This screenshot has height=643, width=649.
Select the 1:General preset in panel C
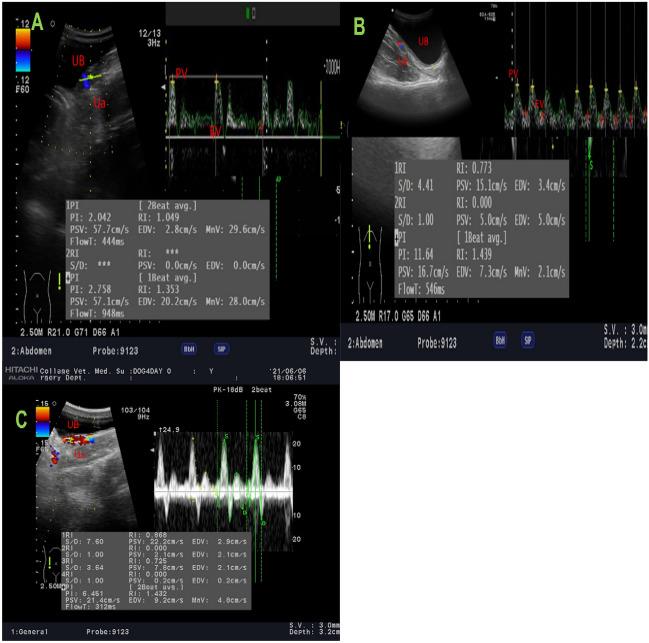(x=29, y=632)
